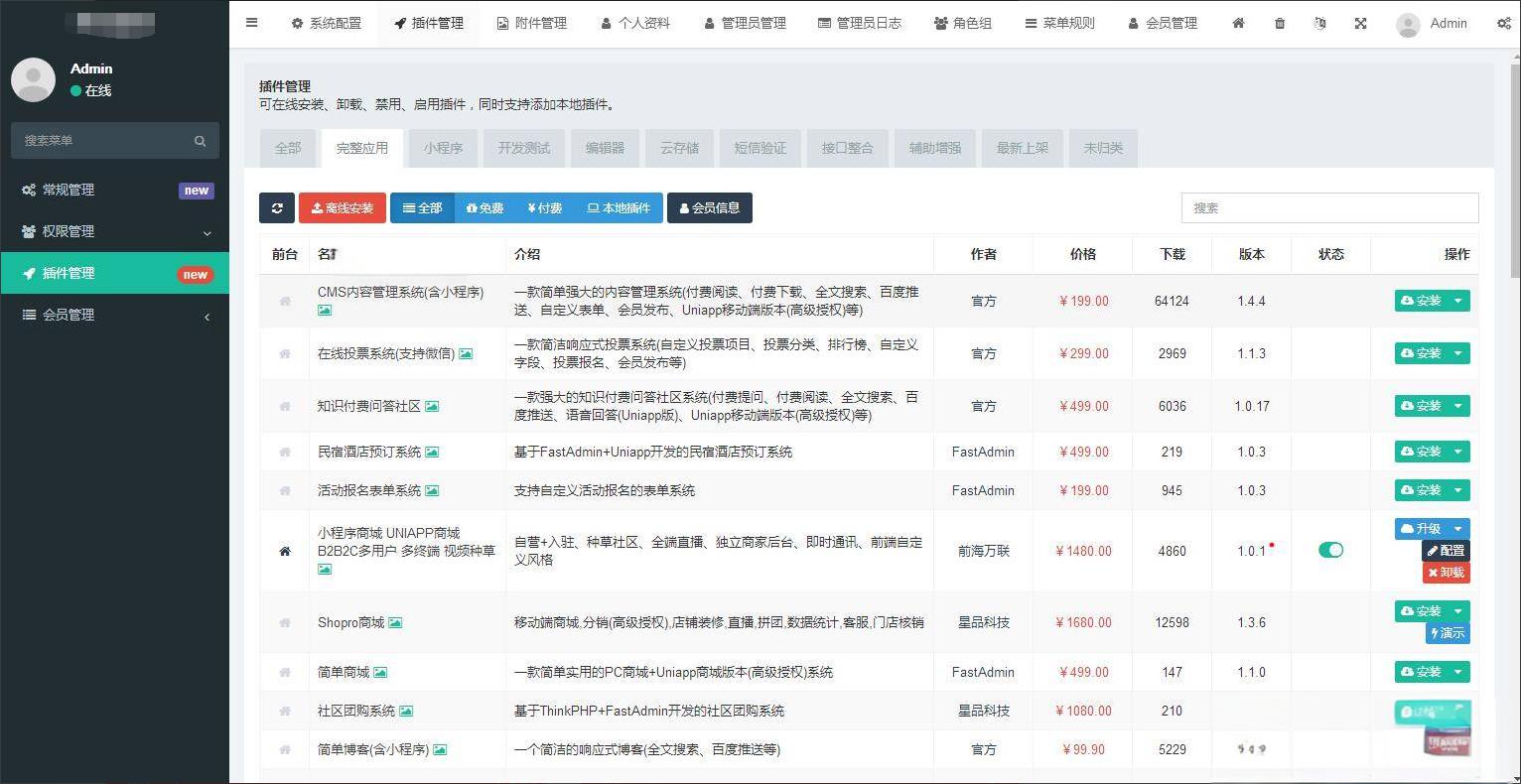Open preview image icon for CMS内容管理系统
1521x784 pixels.
(x=325, y=311)
